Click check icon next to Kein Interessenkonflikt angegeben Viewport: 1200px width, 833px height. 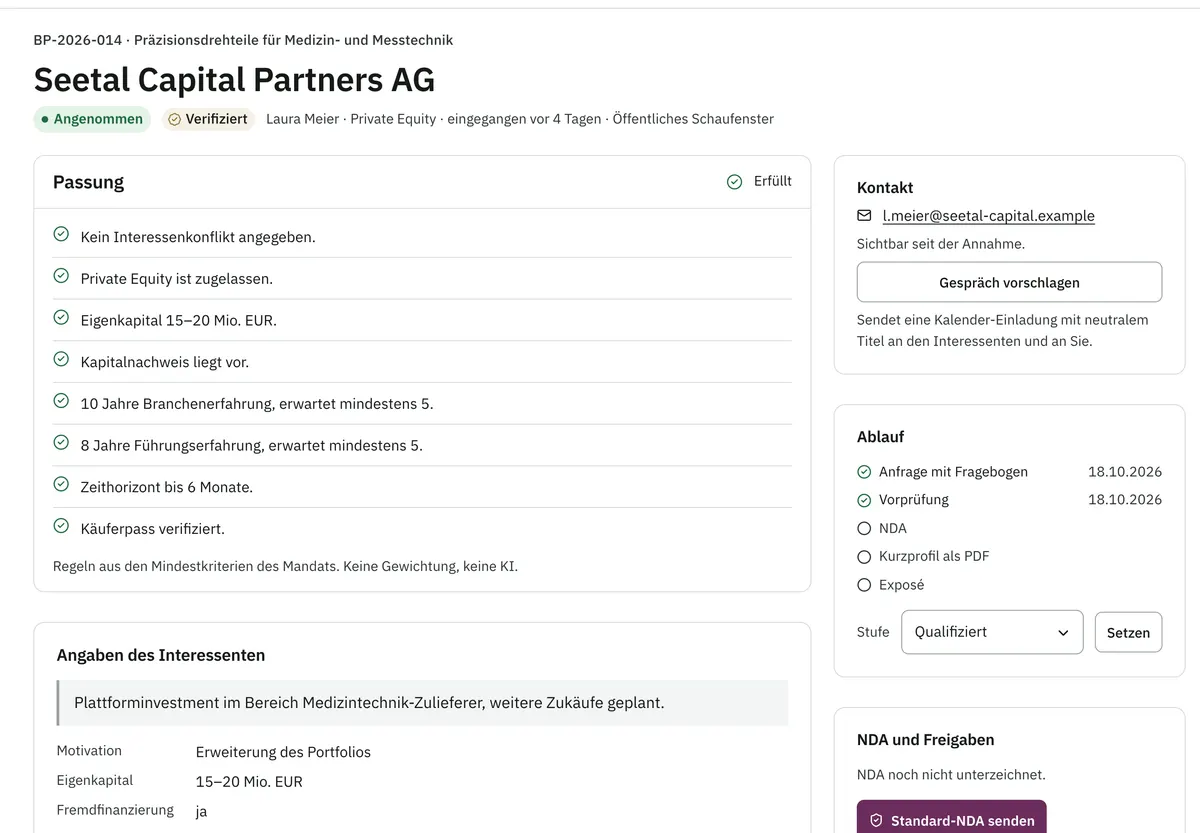pos(61,234)
